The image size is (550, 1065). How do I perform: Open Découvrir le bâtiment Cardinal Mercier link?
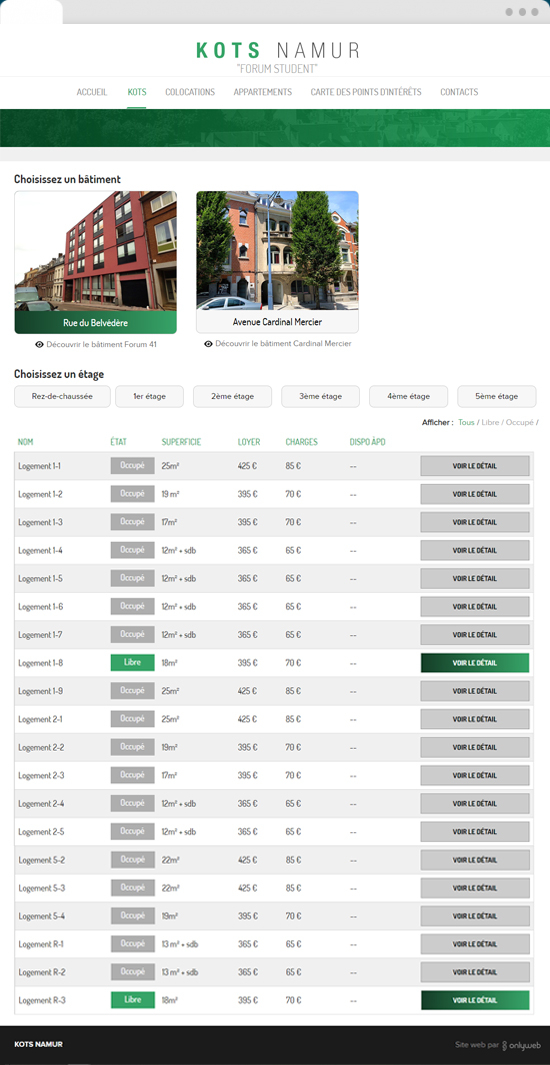[x=284, y=344]
